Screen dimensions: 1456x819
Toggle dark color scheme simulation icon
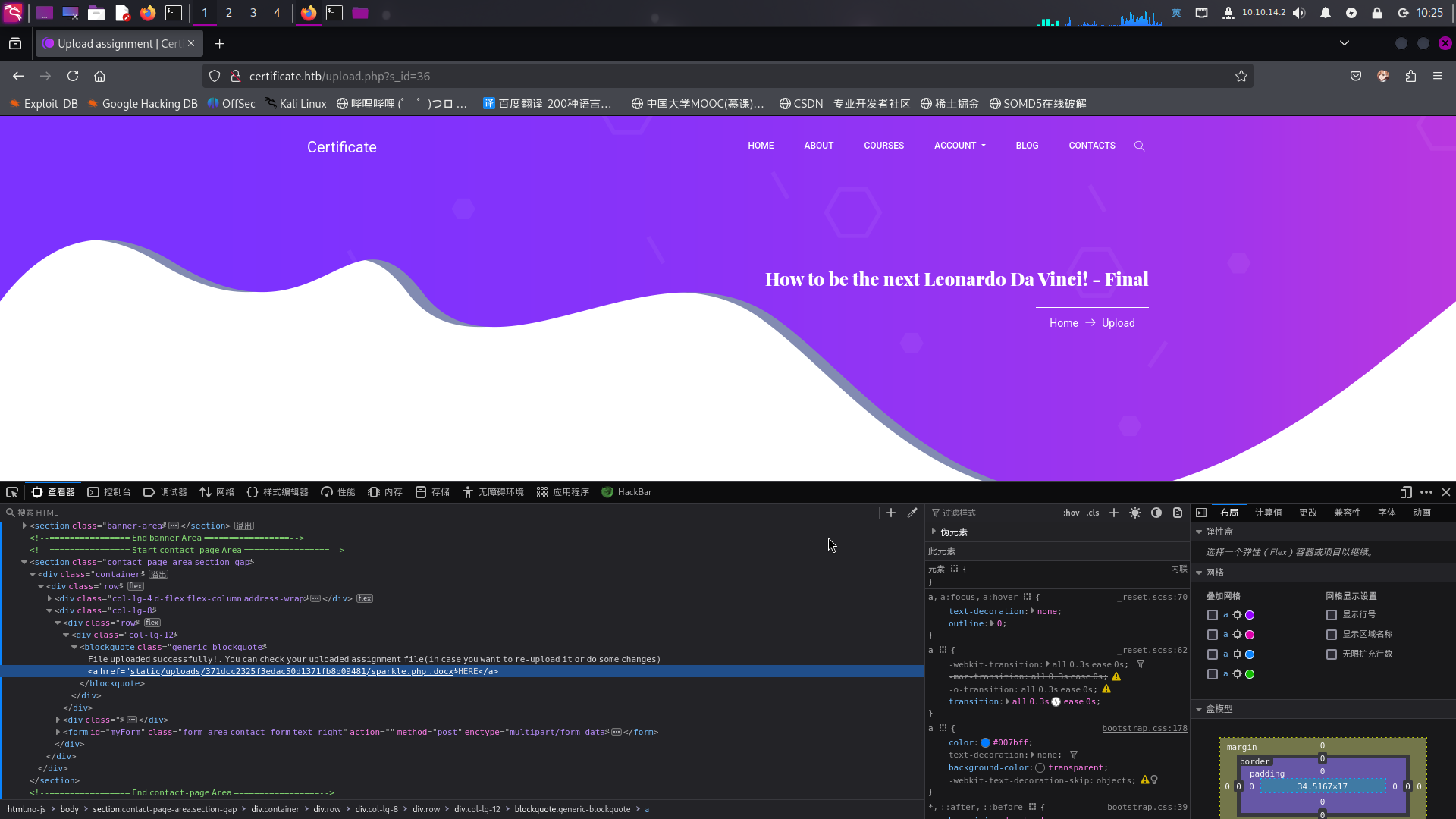(x=1156, y=513)
